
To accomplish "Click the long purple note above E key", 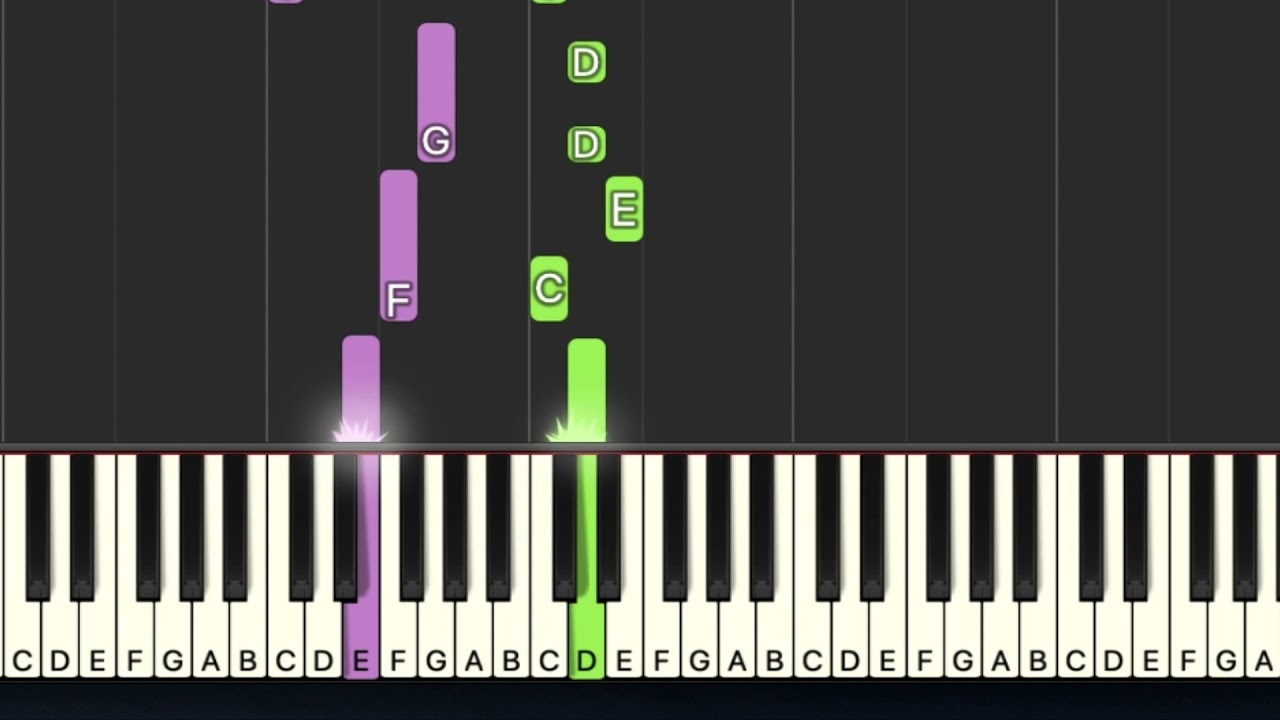I will click(361, 389).
